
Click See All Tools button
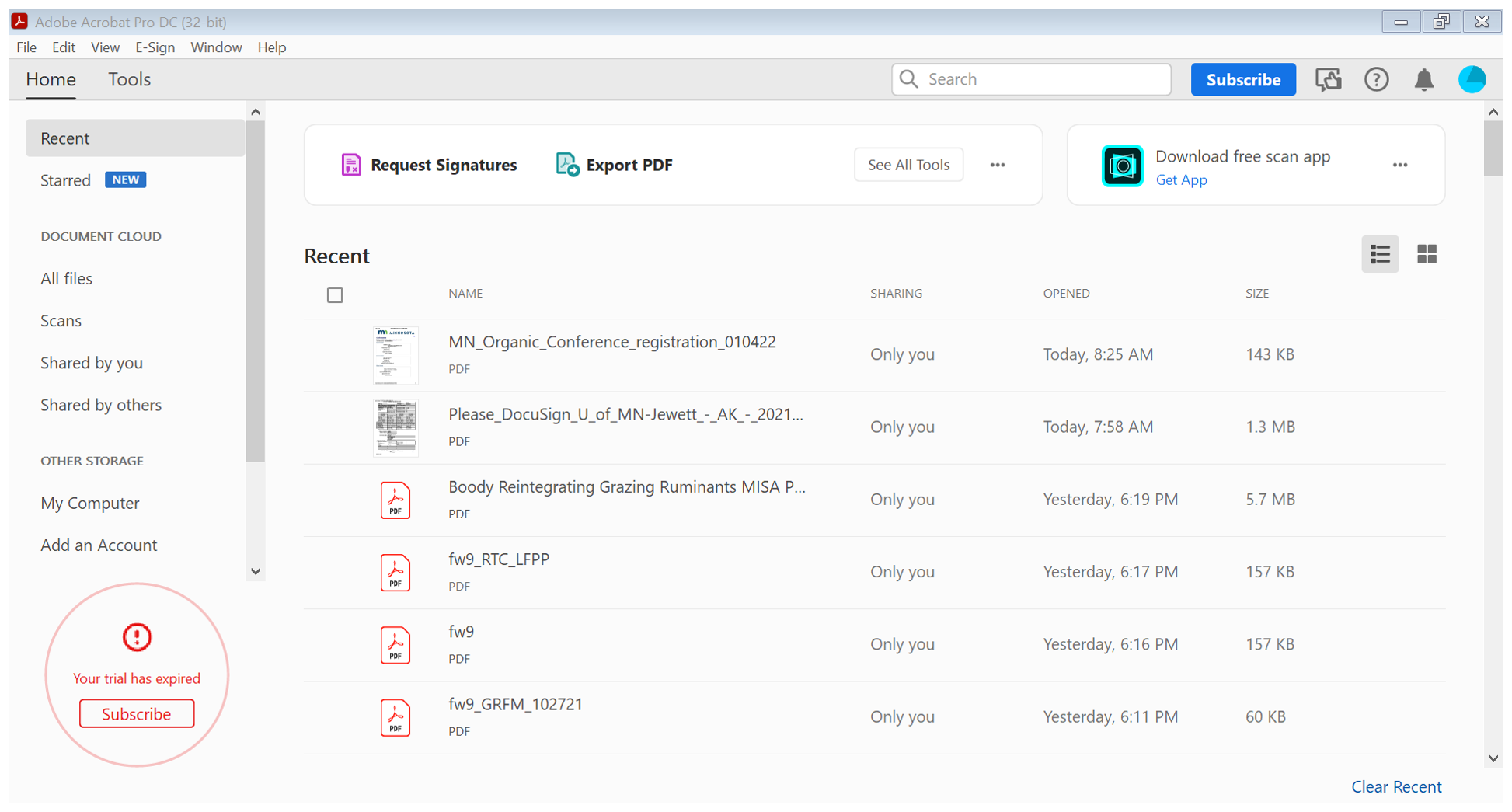click(908, 165)
